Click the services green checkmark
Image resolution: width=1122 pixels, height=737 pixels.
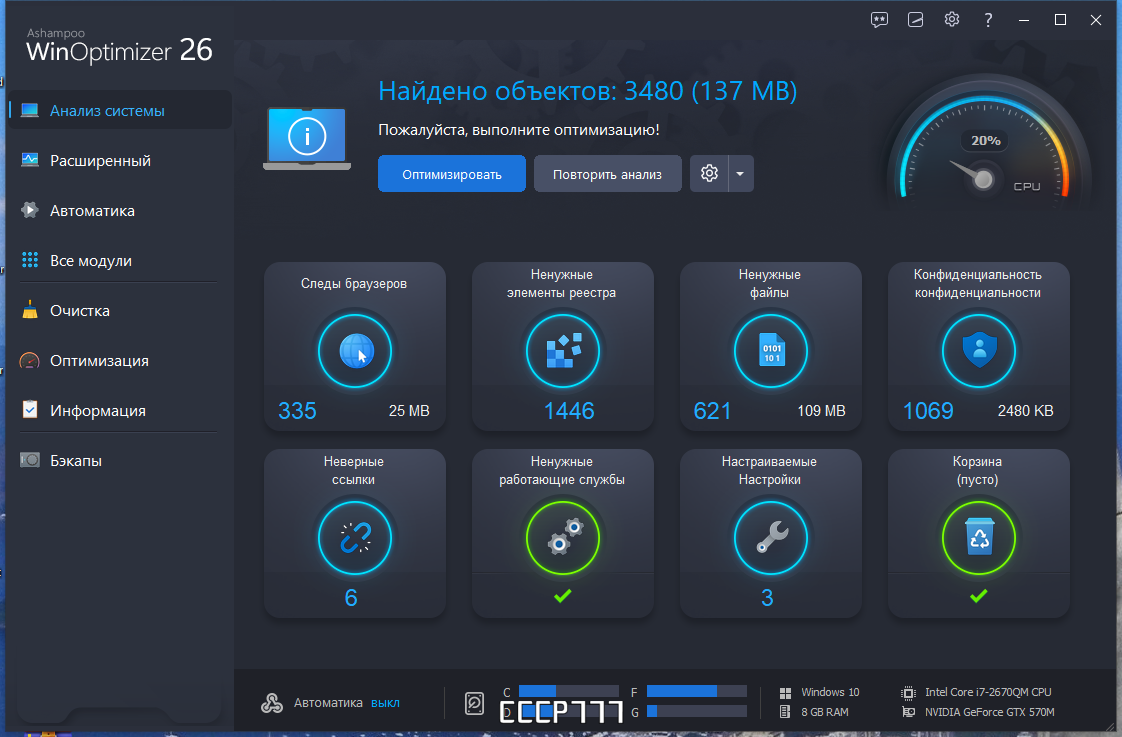click(x=563, y=595)
